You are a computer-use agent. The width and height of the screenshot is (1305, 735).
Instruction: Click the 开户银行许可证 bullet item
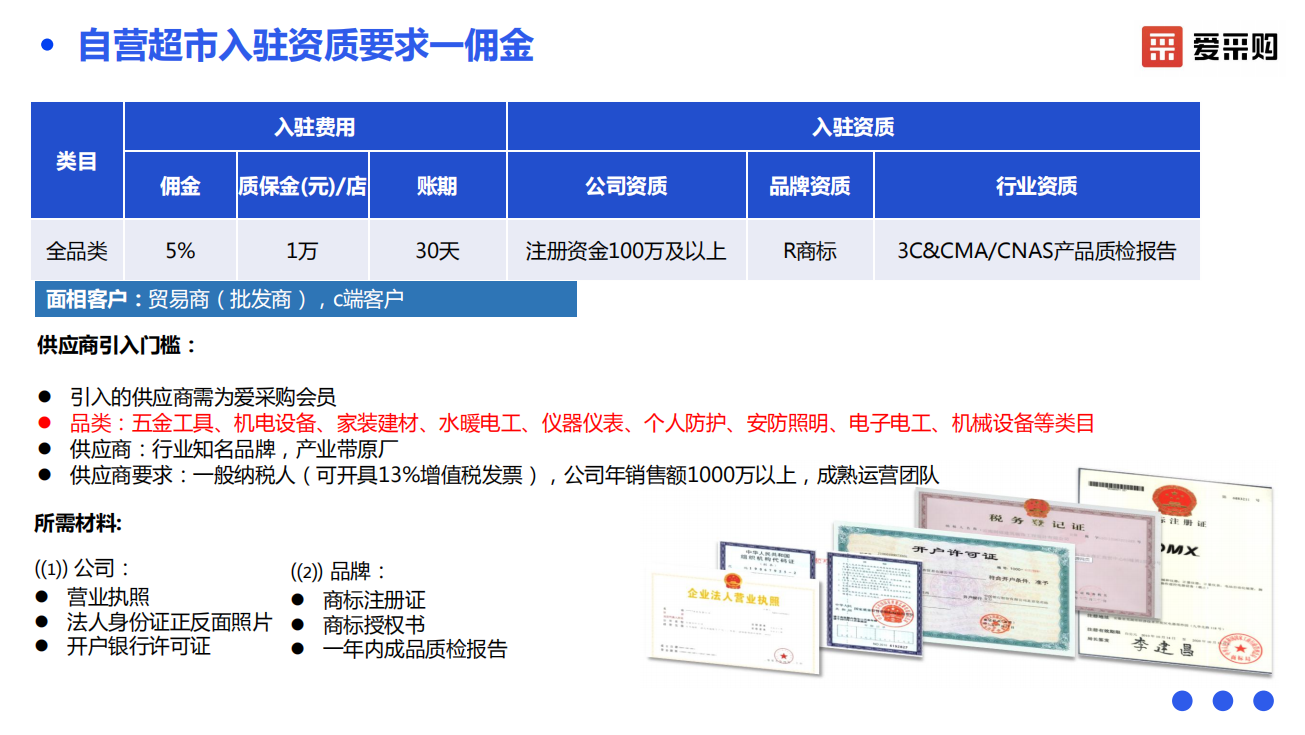138,646
